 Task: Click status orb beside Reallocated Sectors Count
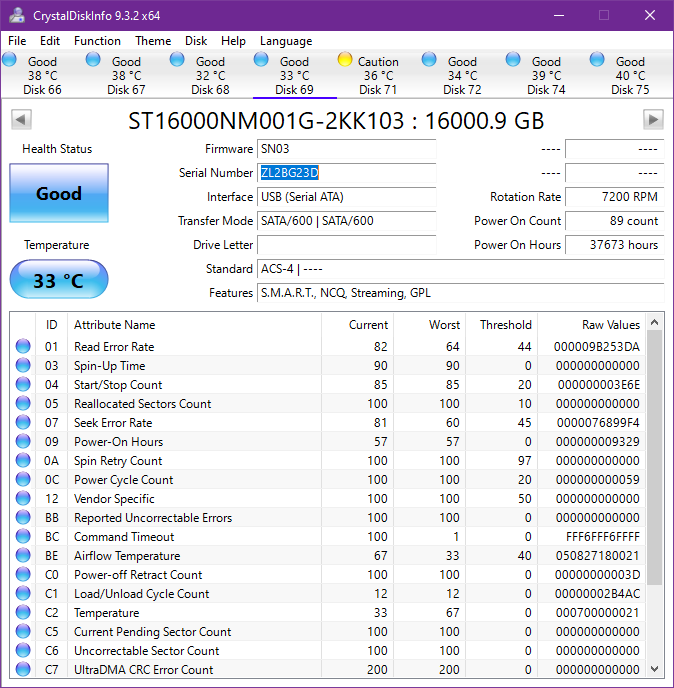(23, 404)
